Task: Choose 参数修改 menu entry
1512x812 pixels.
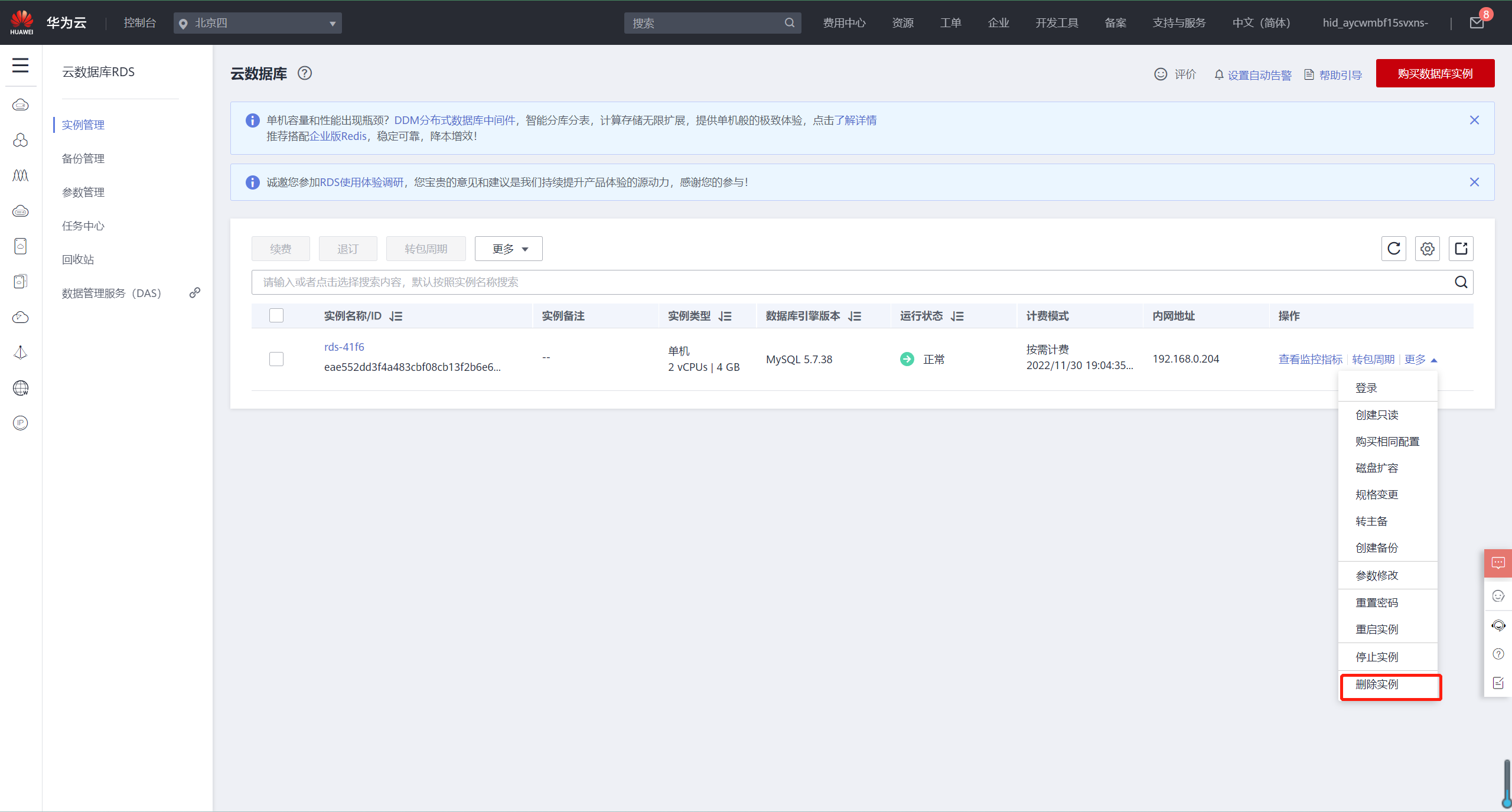Action: 1388,575
